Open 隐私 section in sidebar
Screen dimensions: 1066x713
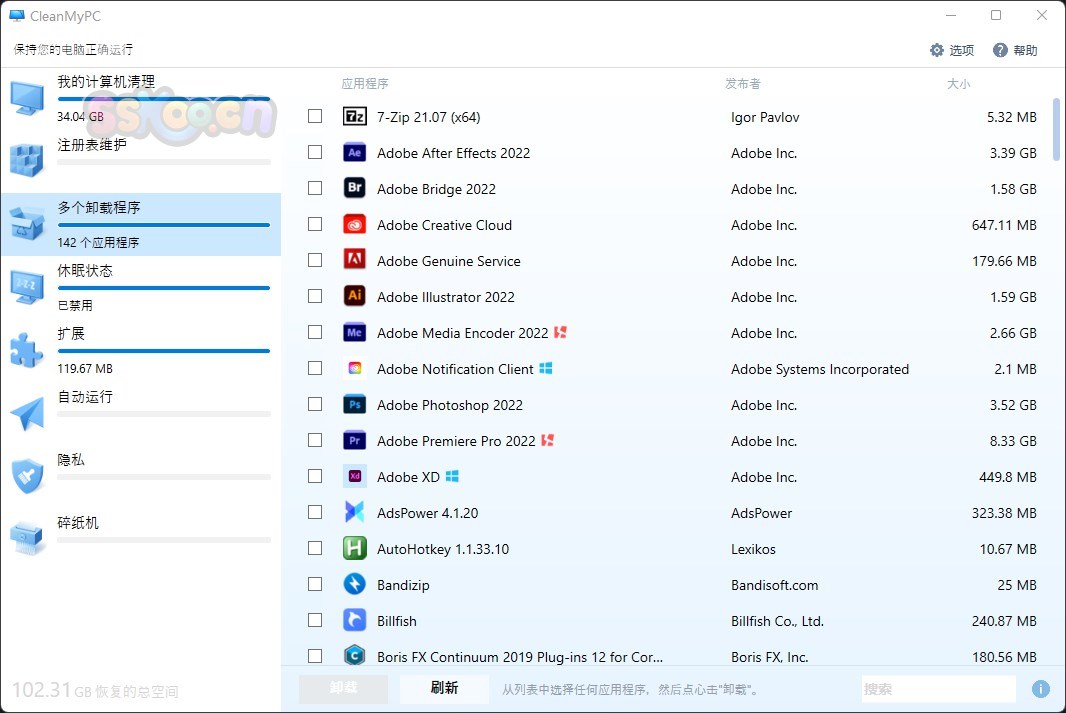pos(141,476)
